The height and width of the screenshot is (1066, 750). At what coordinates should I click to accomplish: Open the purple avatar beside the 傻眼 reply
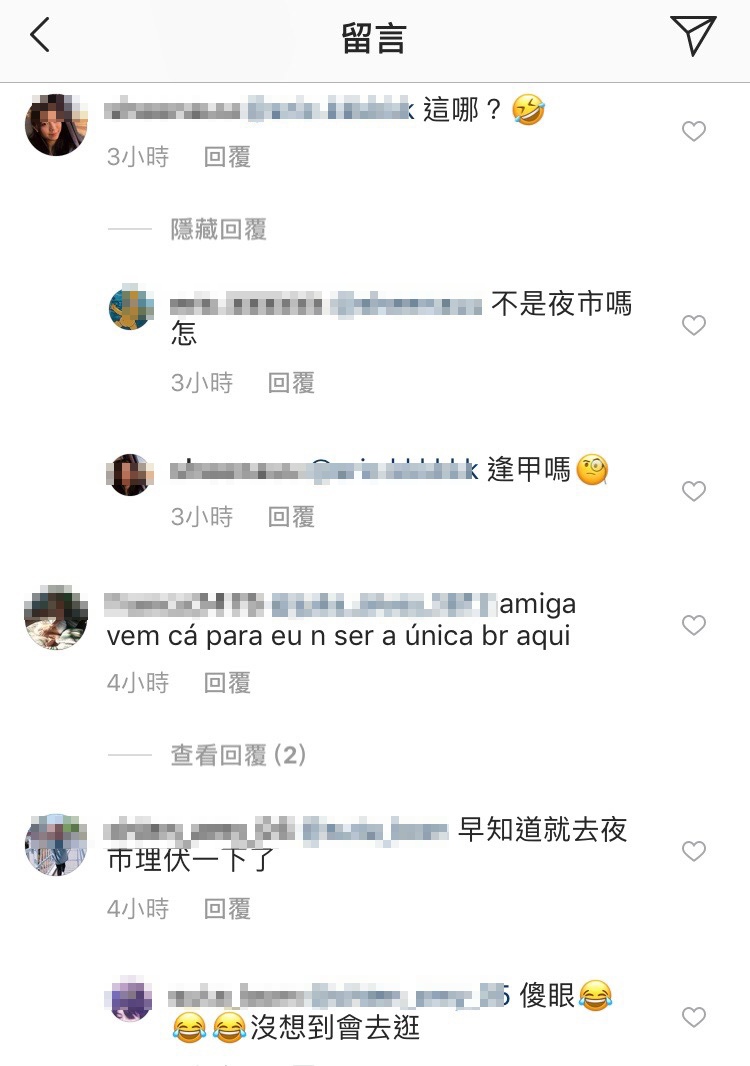click(x=130, y=999)
